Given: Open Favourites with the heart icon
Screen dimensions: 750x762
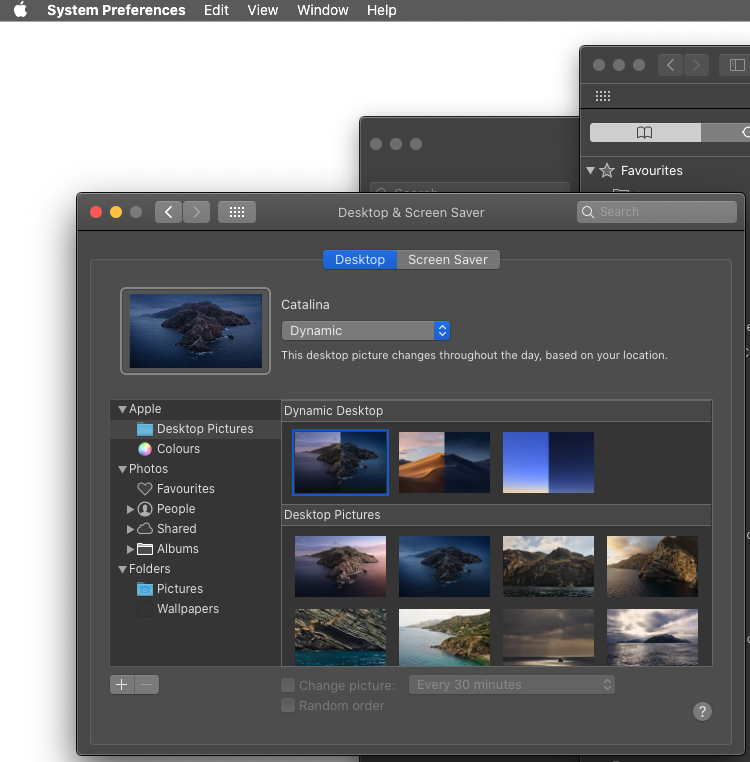Looking at the screenshot, I should [145, 489].
